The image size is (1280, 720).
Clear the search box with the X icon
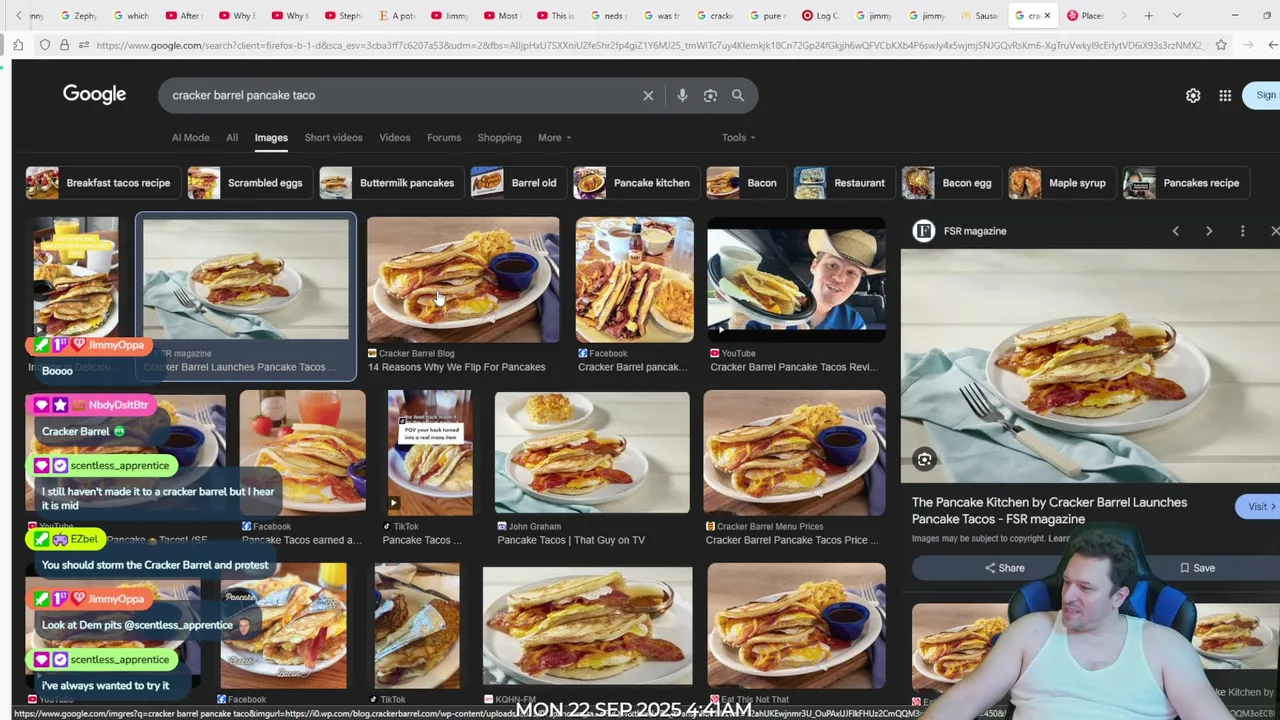pyautogui.click(x=648, y=96)
